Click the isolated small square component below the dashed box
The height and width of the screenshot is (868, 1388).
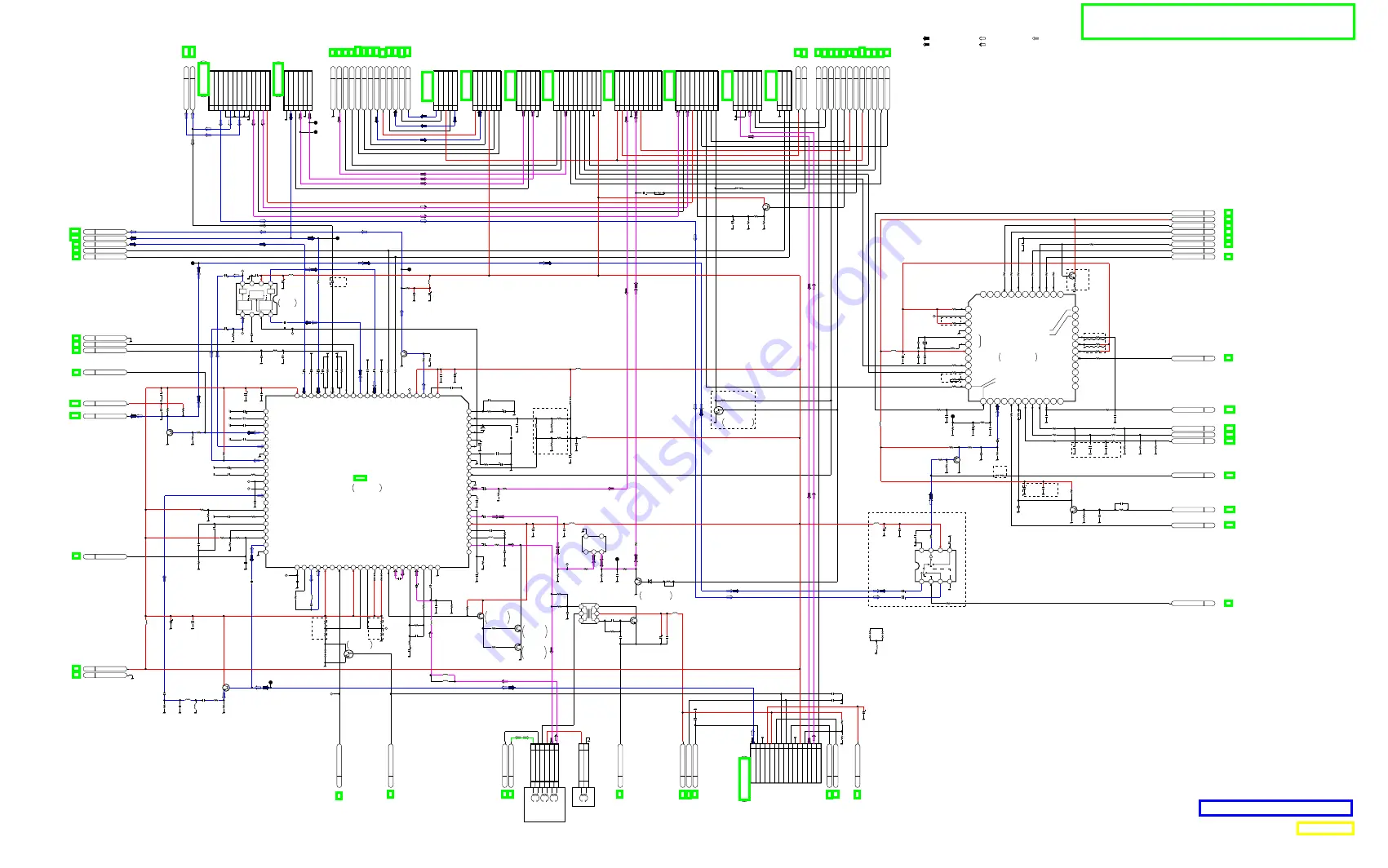(x=876, y=634)
